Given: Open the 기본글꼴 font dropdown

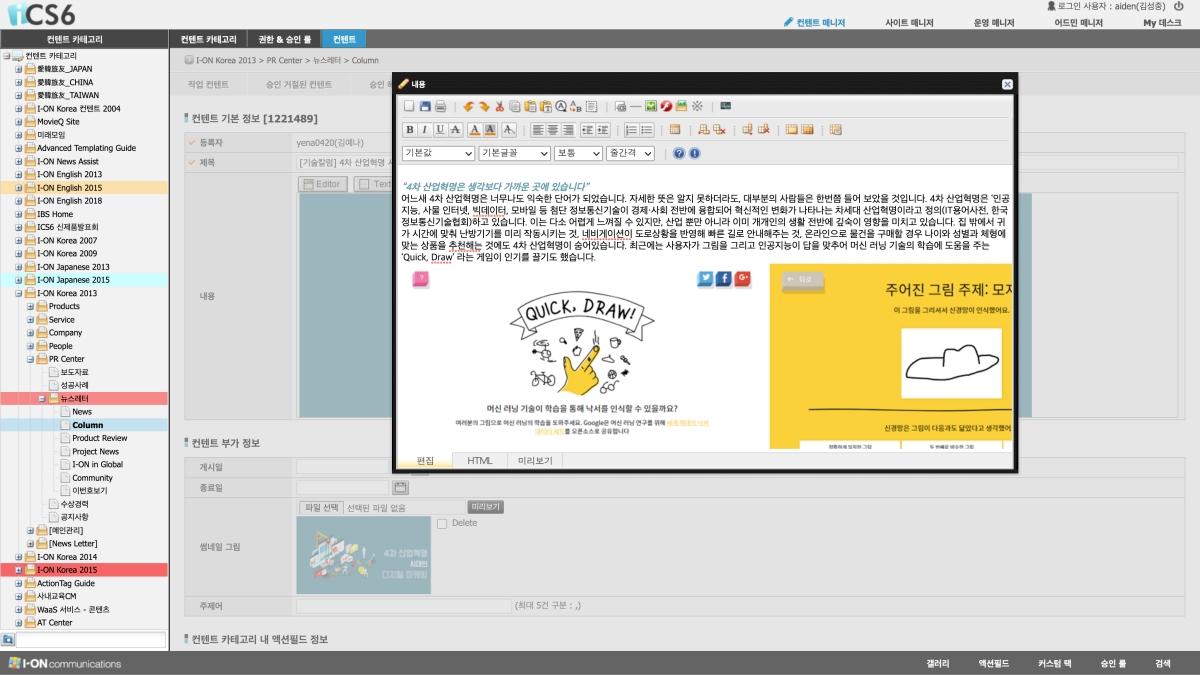Looking at the screenshot, I should pos(515,153).
